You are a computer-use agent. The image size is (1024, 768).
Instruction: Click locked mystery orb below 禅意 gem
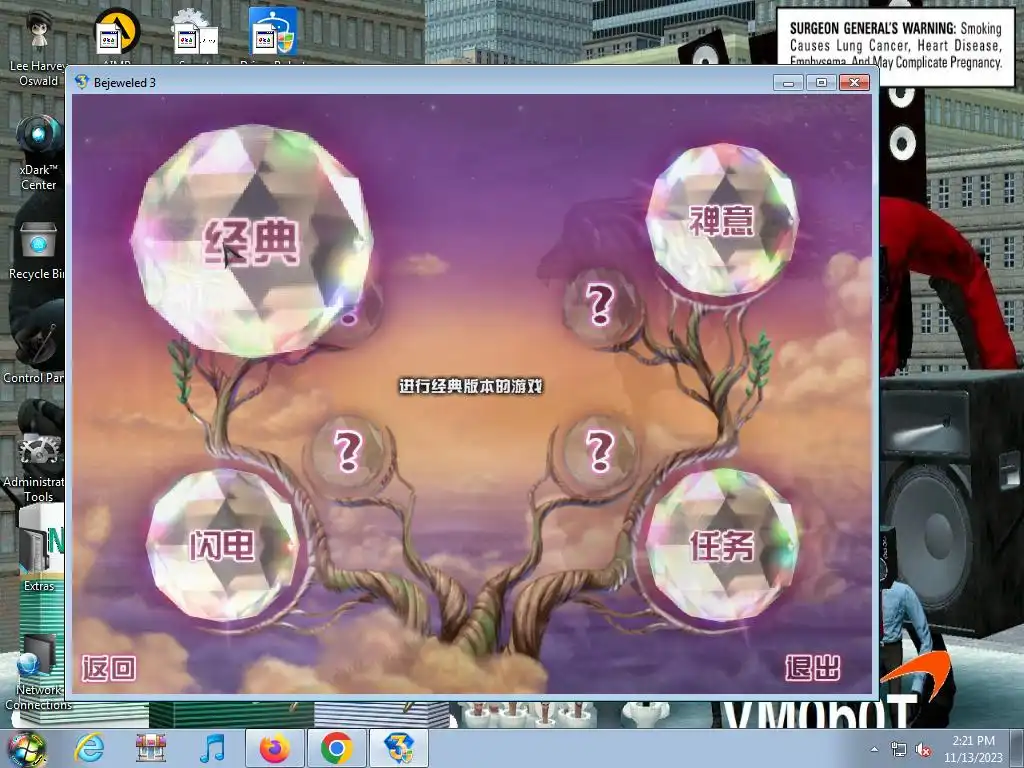(x=600, y=305)
